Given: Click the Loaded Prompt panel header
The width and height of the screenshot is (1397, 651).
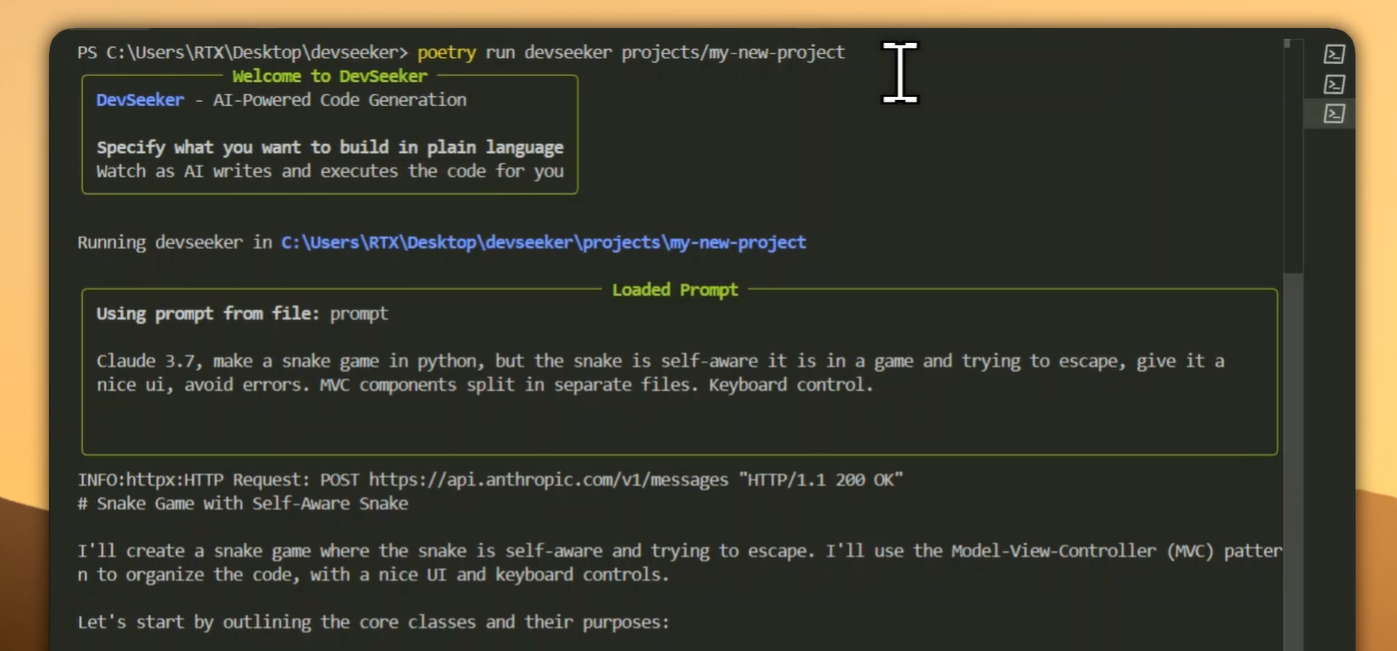Looking at the screenshot, I should 674,289.
